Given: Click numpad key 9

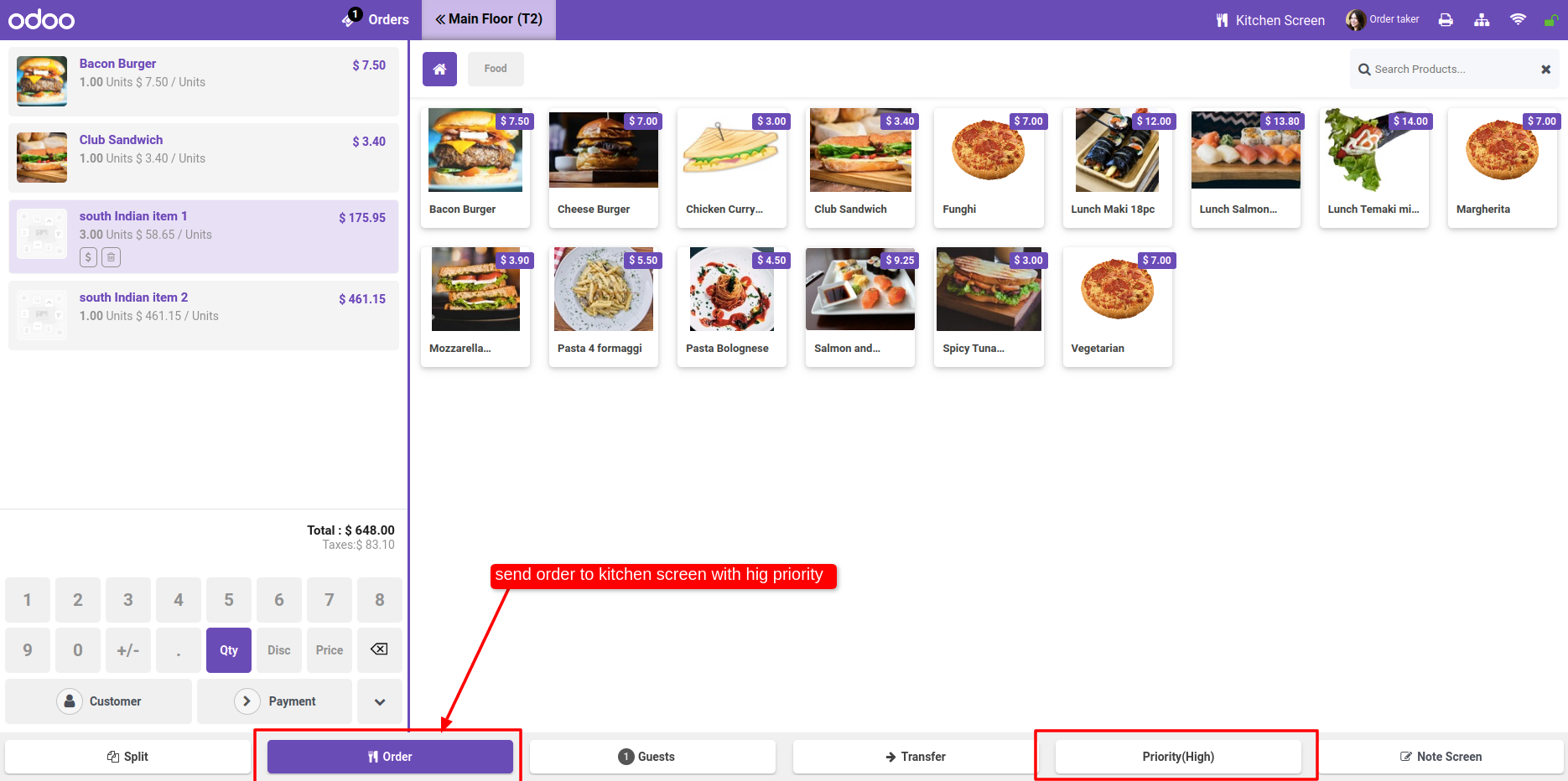Looking at the screenshot, I should tap(28, 650).
